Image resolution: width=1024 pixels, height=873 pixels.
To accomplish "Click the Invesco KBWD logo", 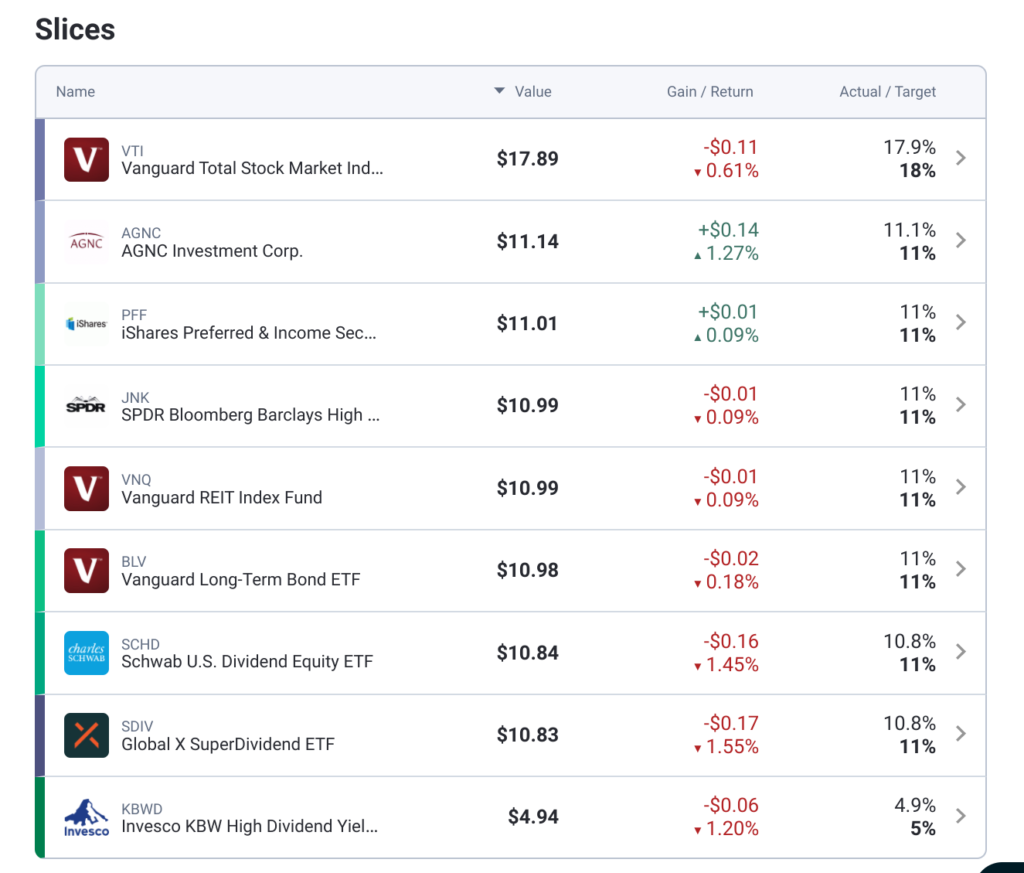I will [86, 817].
